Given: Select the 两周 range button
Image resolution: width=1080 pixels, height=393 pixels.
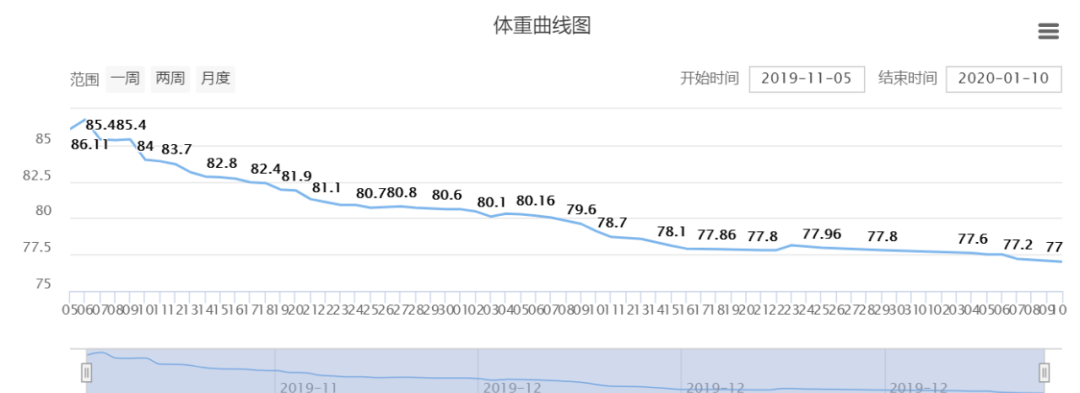Looking at the screenshot, I should (170, 79).
